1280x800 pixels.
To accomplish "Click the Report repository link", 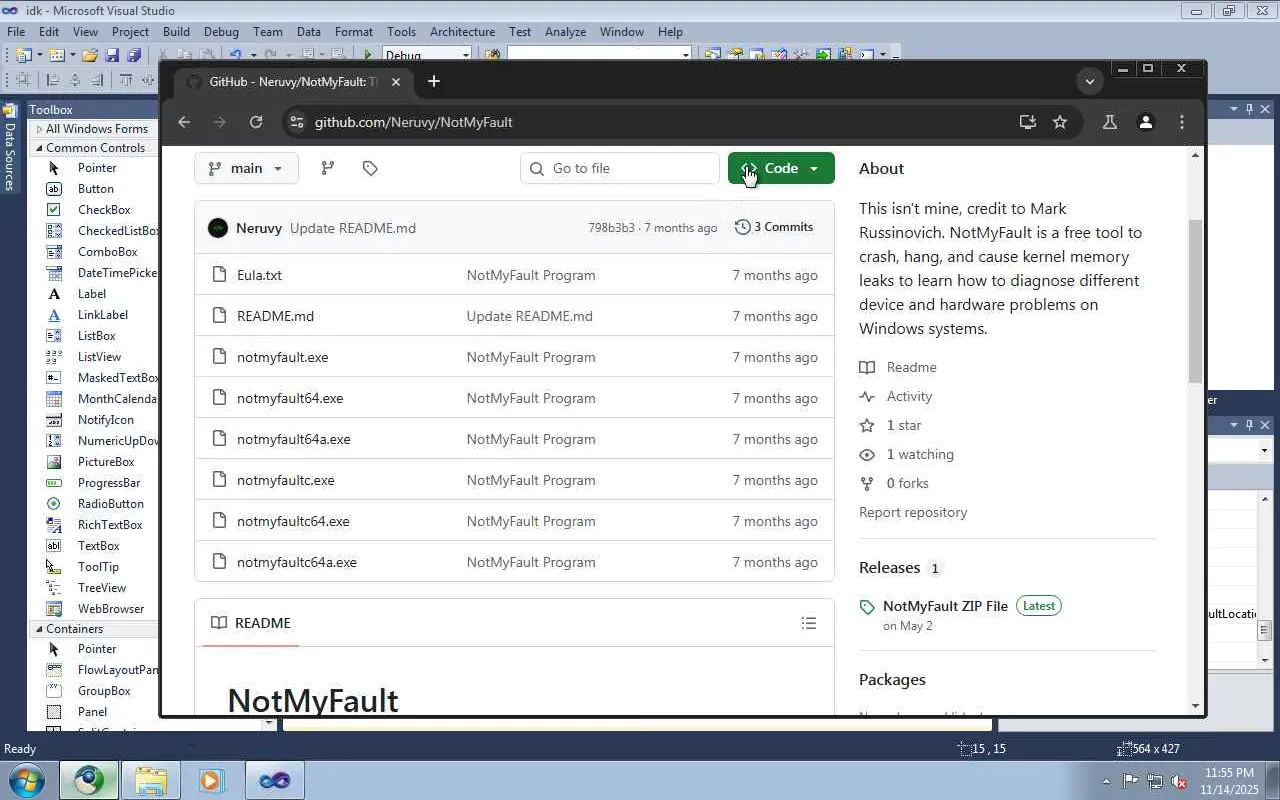I will [913, 512].
